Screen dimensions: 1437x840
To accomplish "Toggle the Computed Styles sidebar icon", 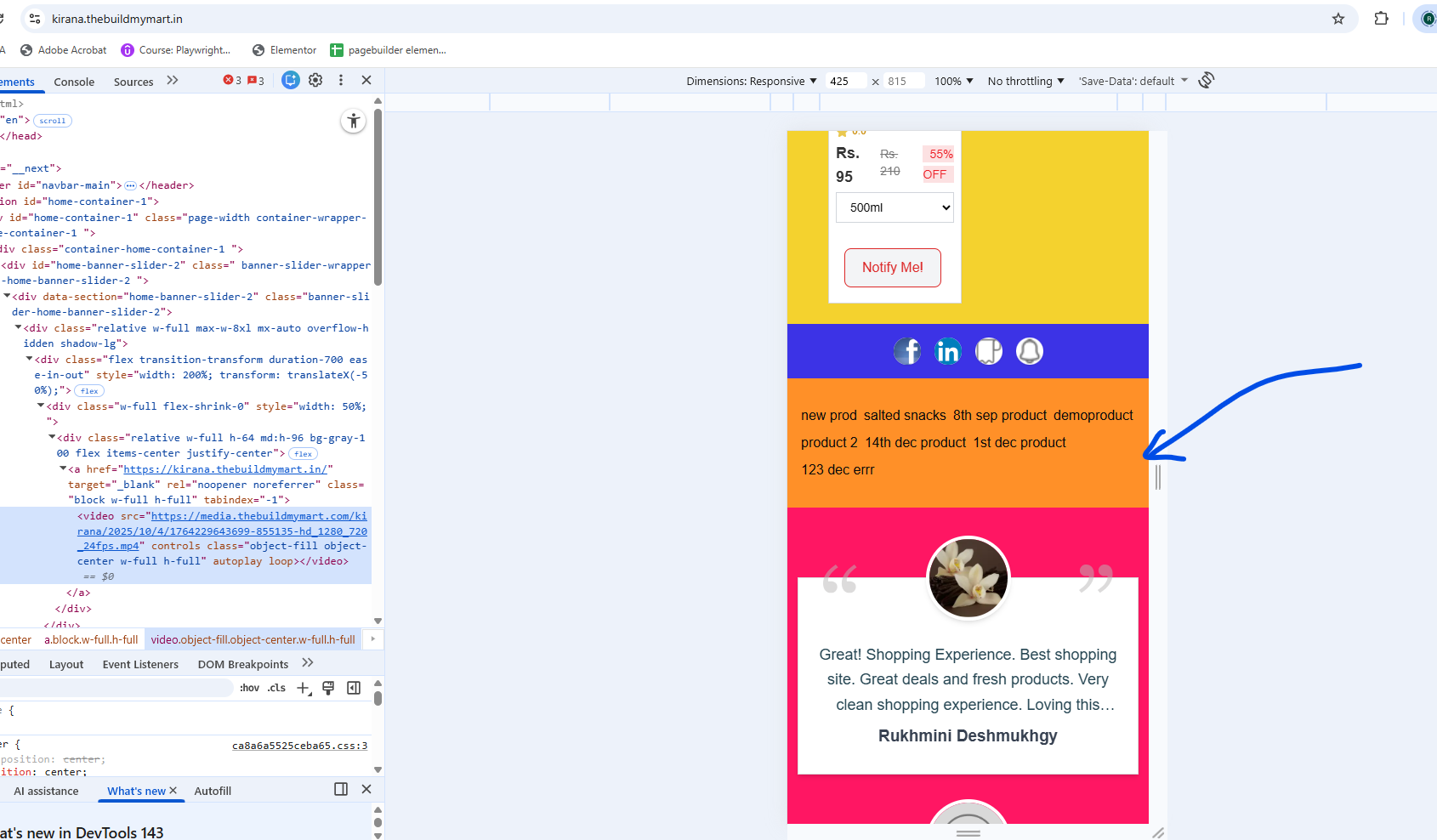I will coord(354,688).
